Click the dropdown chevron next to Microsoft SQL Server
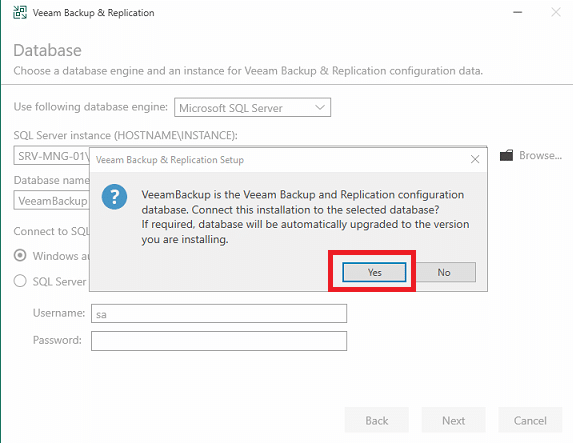This screenshot has width=573, height=443. coord(320,107)
